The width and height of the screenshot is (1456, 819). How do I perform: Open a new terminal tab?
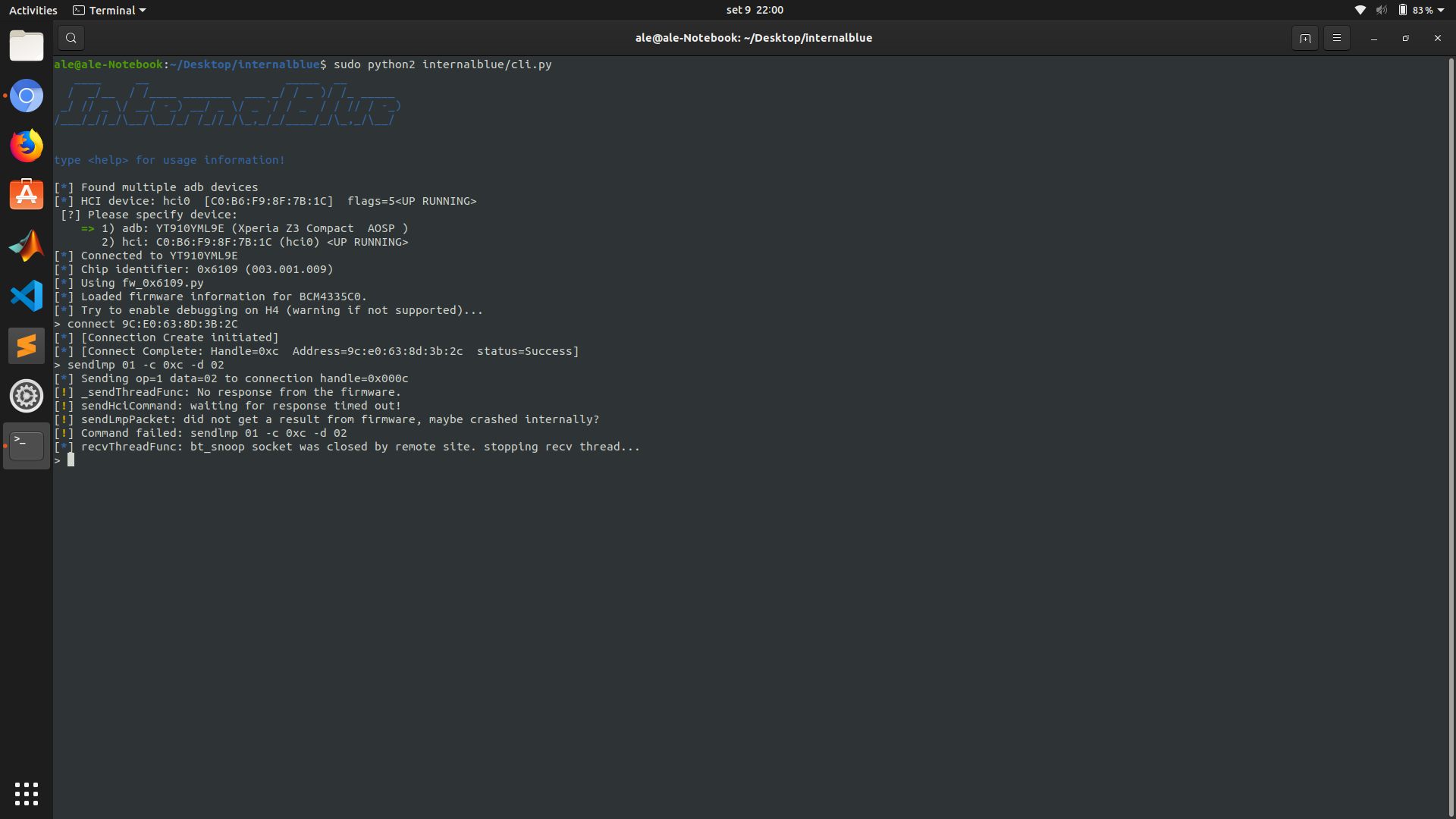click(1305, 37)
